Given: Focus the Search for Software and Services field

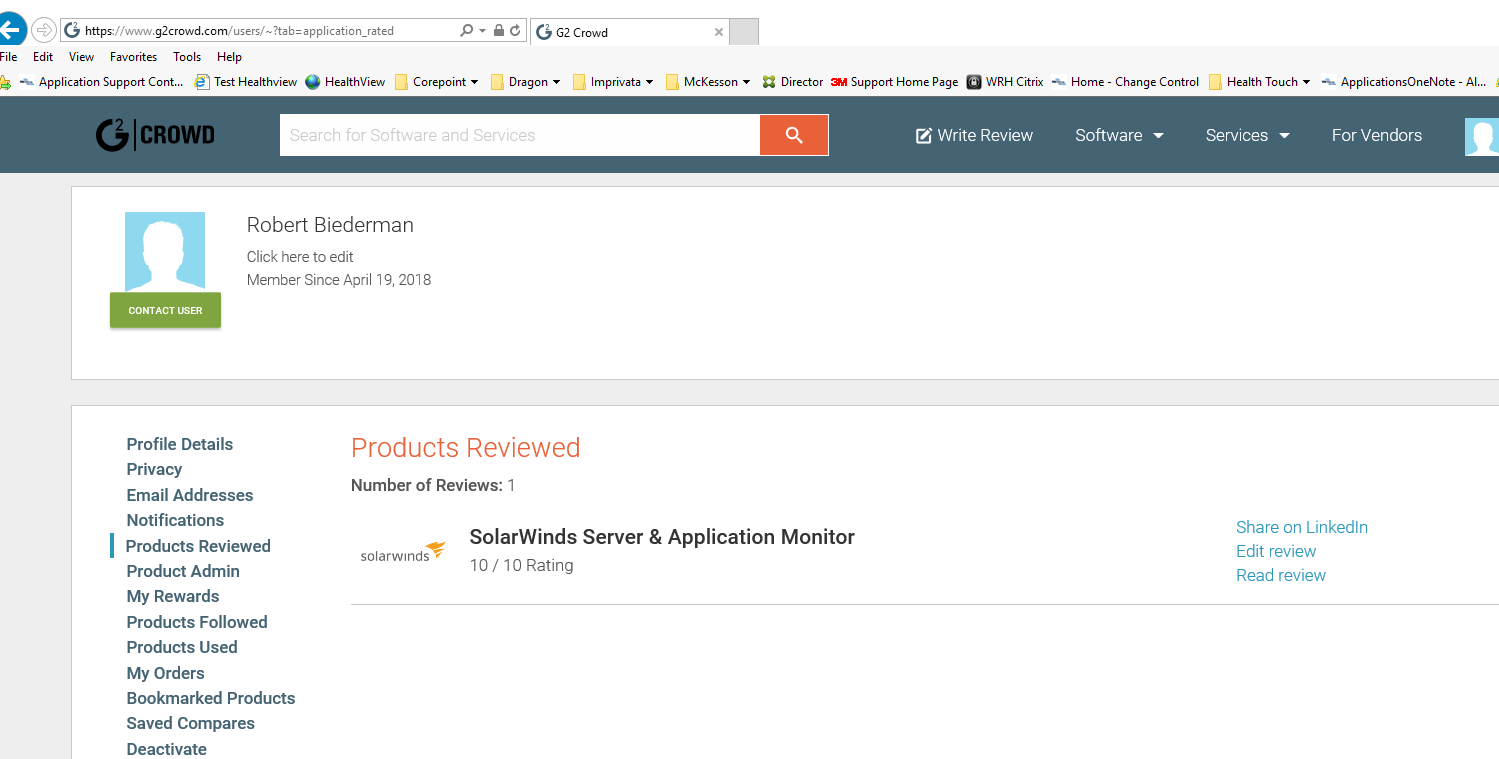Looking at the screenshot, I should point(520,135).
